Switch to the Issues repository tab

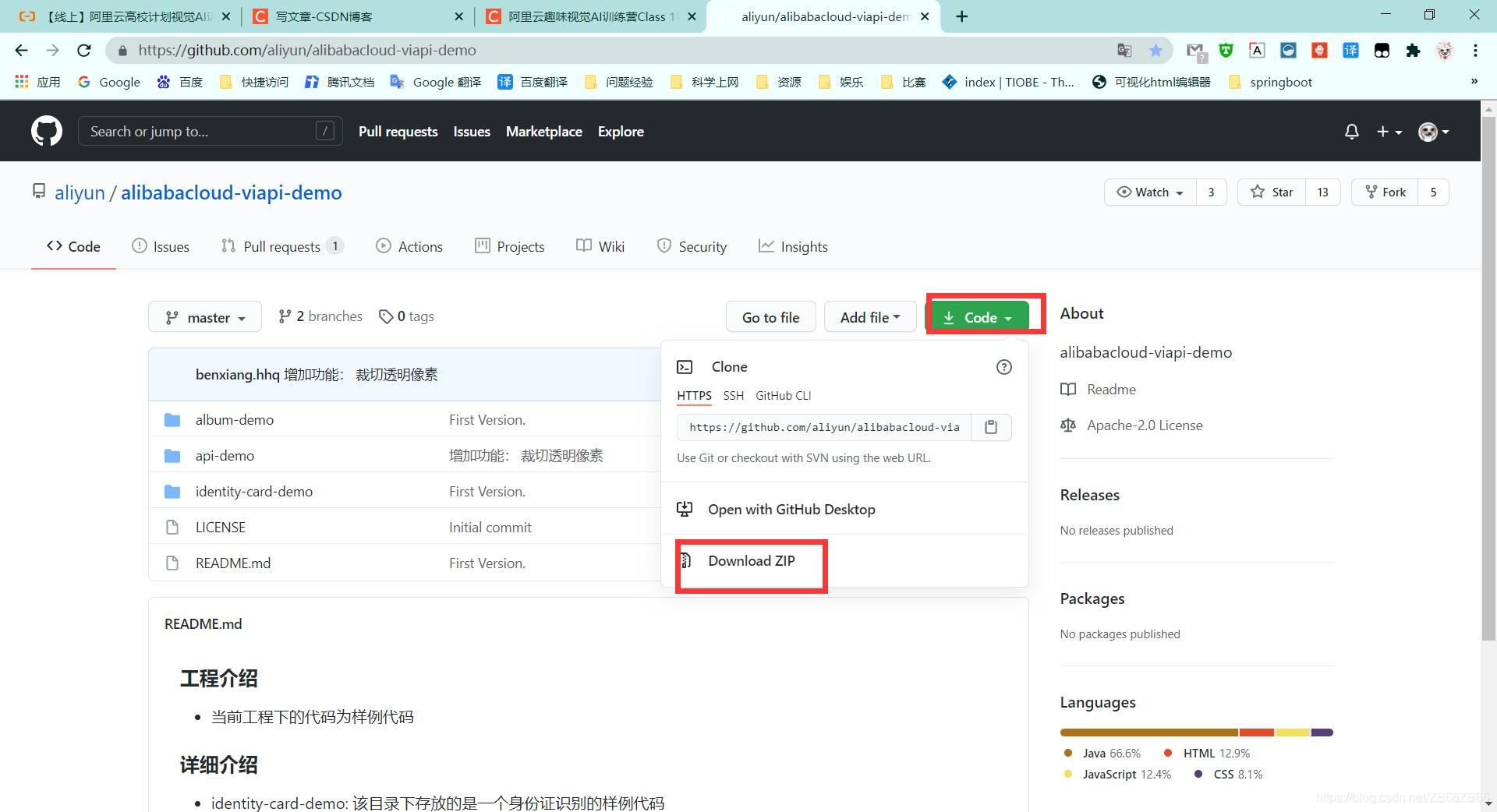coord(161,246)
